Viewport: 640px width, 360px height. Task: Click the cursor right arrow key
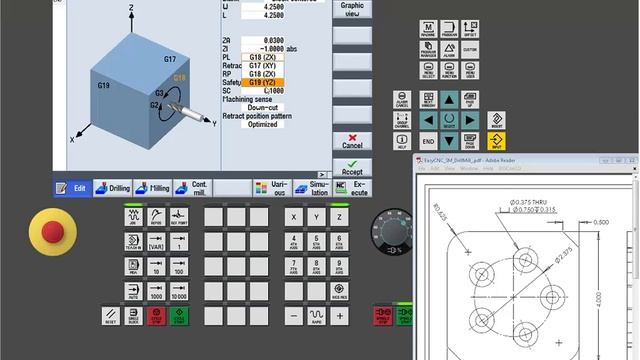pyautogui.click(x=470, y=120)
